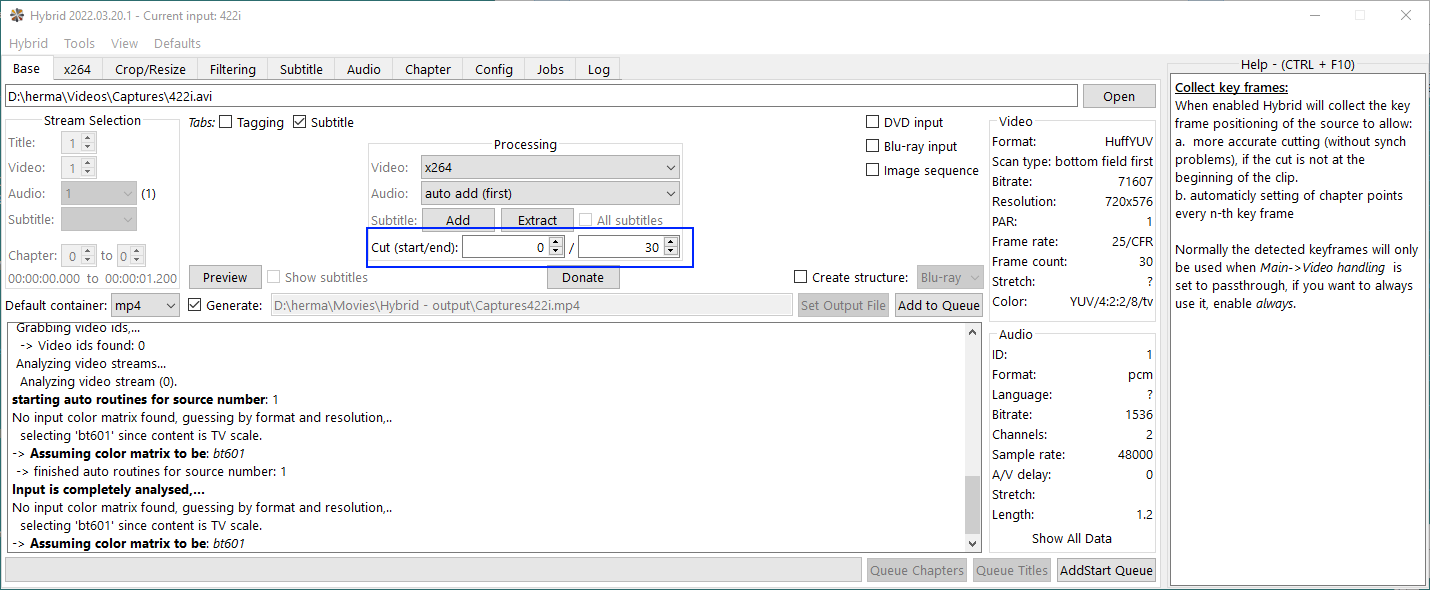Click the Generate output path field
Image resolution: width=1430 pixels, height=590 pixels.
tap(532, 305)
